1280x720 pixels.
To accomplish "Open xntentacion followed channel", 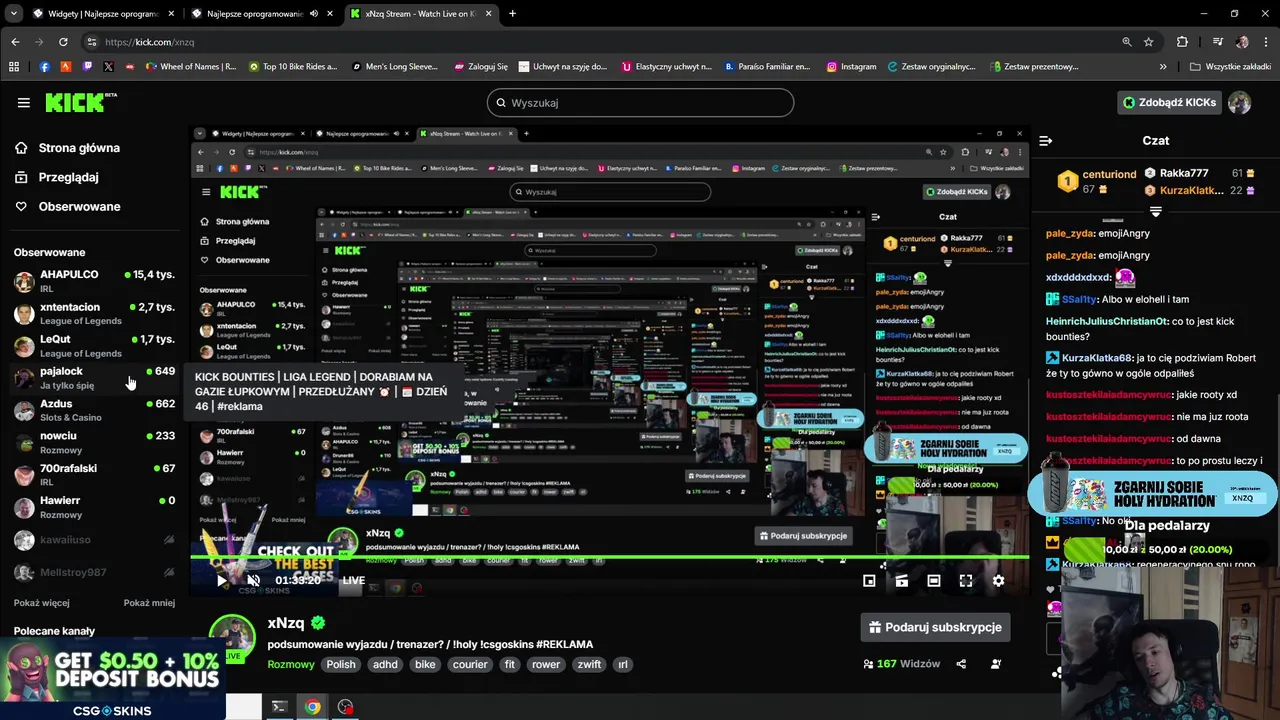I will tap(95, 313).
